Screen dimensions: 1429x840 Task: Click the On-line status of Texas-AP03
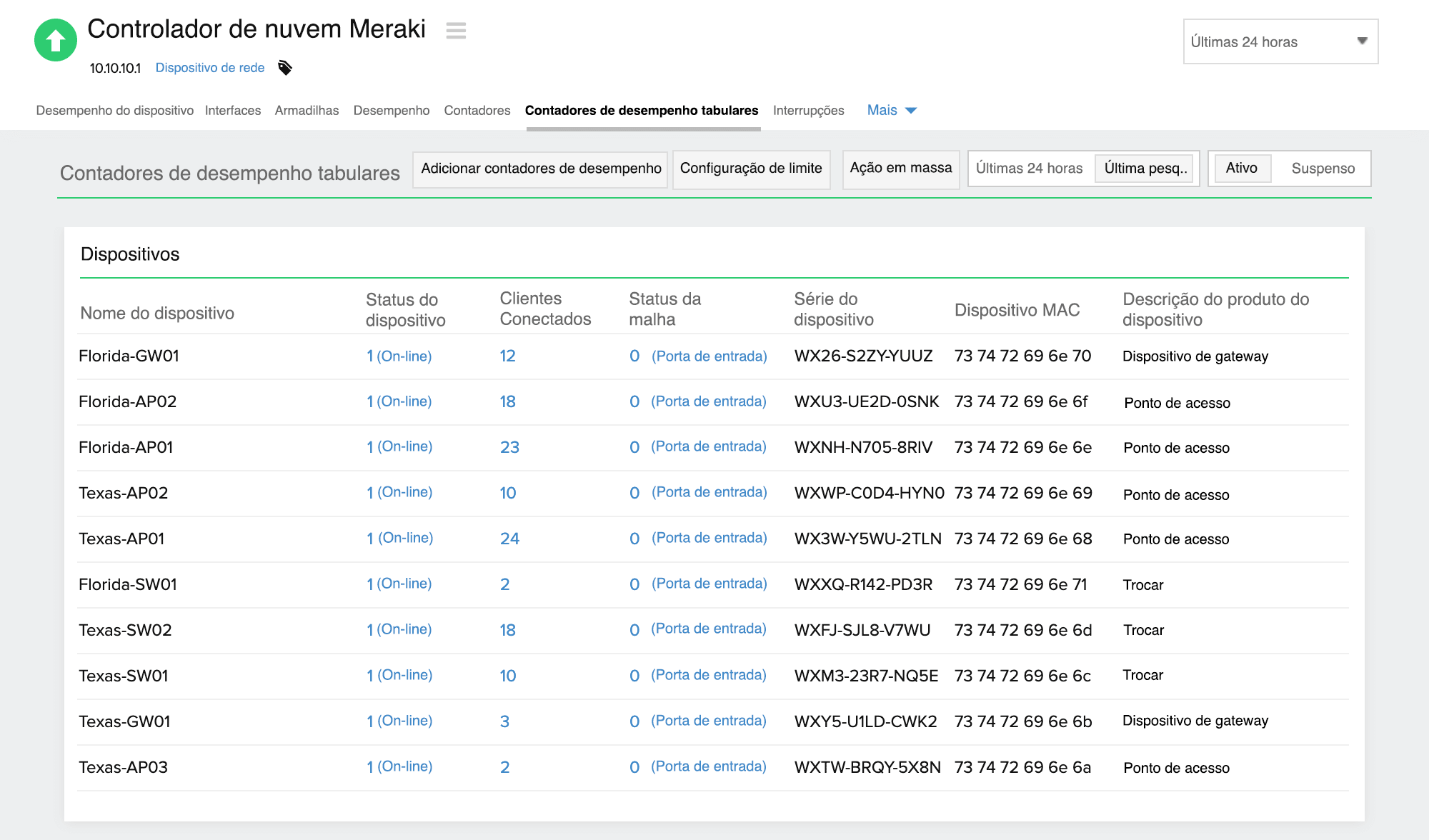pyautogui.click(x=399, y=766)
